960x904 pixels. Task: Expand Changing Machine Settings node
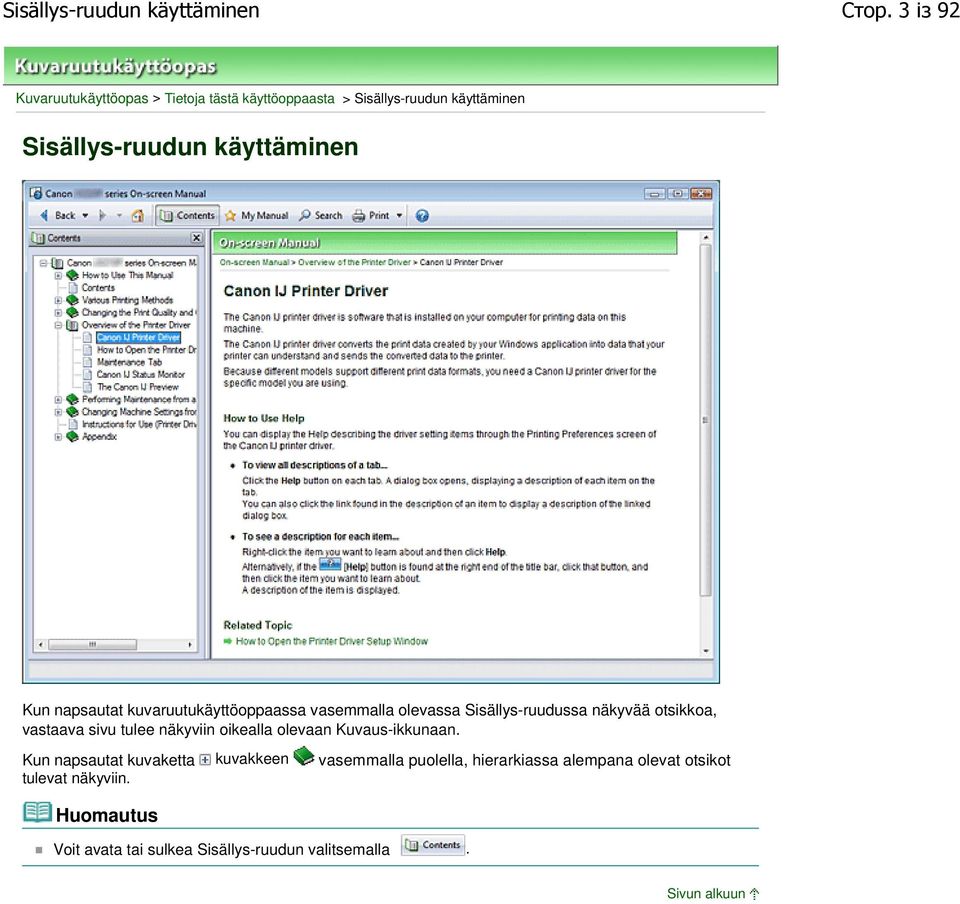click(58, 412)
